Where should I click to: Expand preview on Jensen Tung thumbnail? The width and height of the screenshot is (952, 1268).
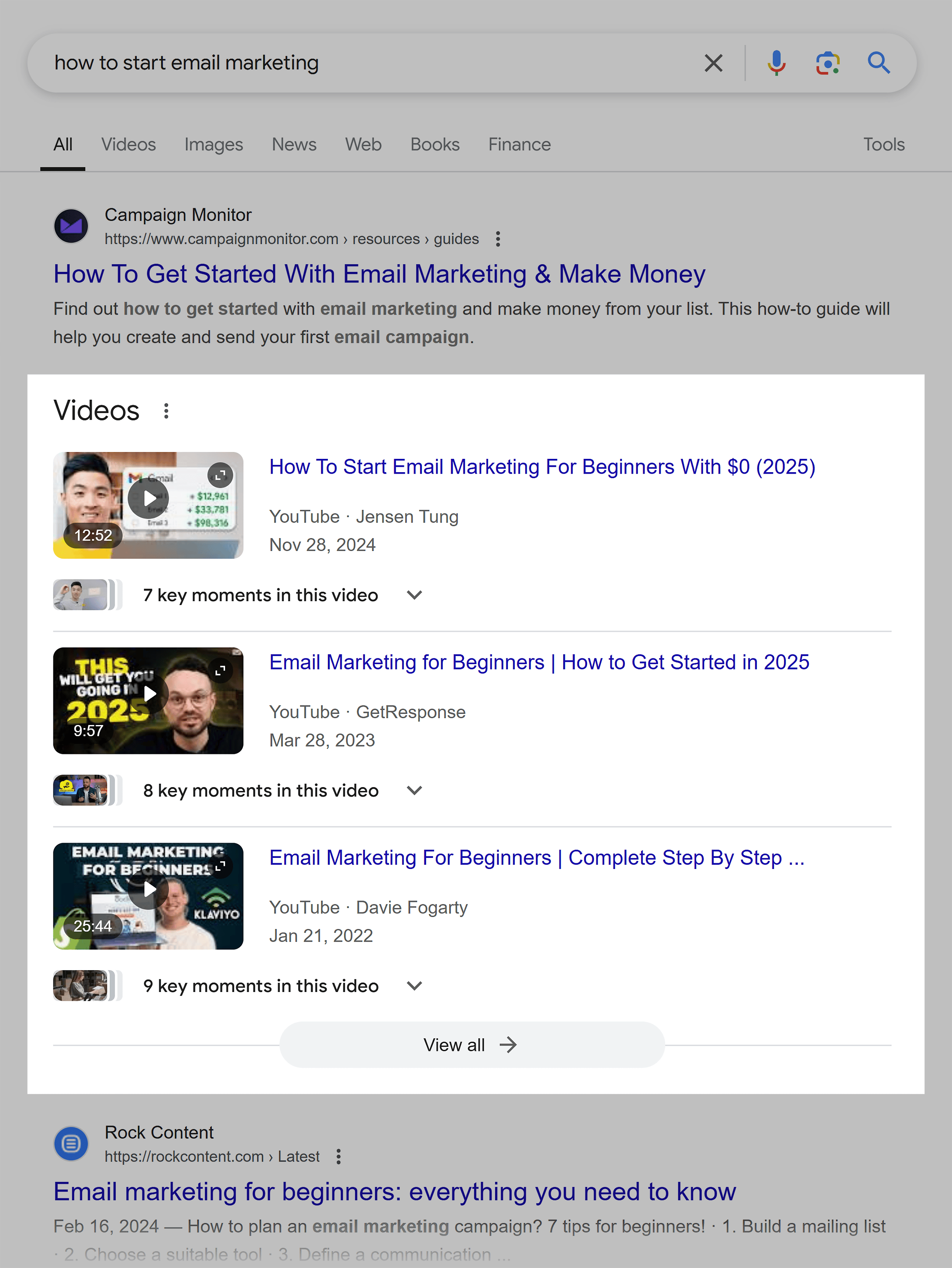tap(220, 475)
